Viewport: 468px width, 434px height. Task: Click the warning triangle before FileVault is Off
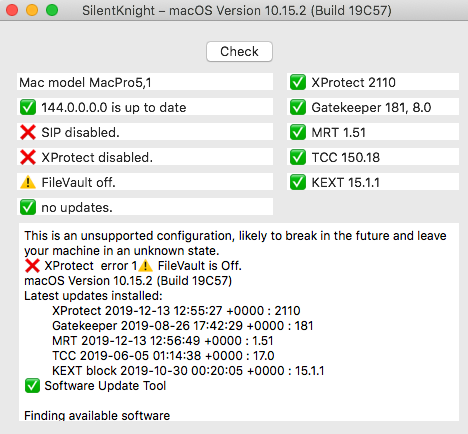pyautogui.click(x=145, y=266)
